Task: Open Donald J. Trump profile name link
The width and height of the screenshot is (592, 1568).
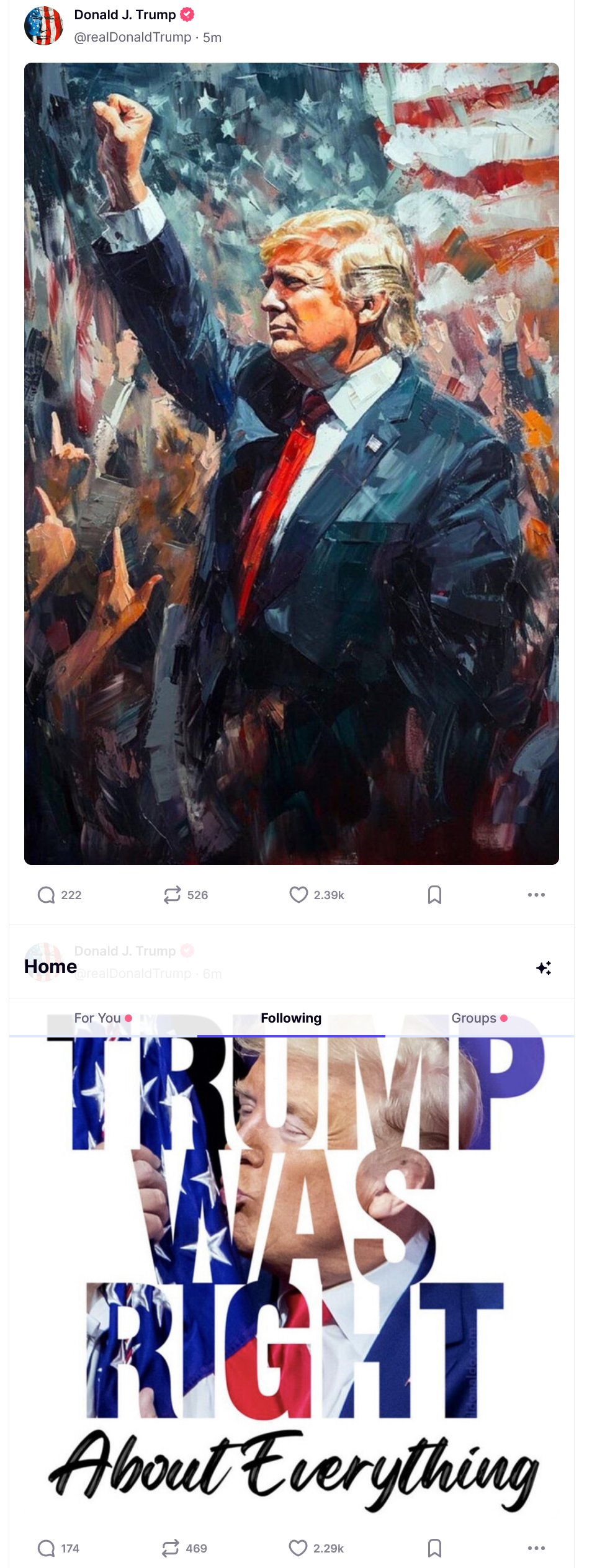Action: coord(125,14)
